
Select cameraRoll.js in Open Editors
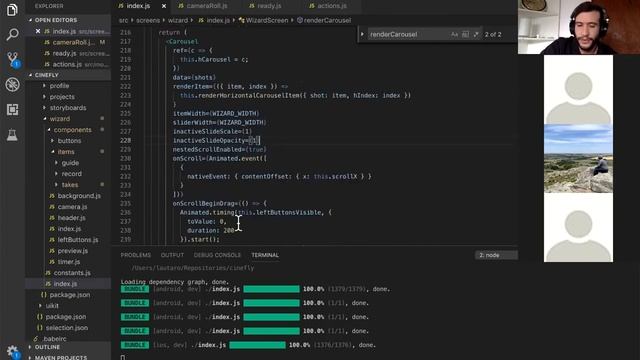73,42
